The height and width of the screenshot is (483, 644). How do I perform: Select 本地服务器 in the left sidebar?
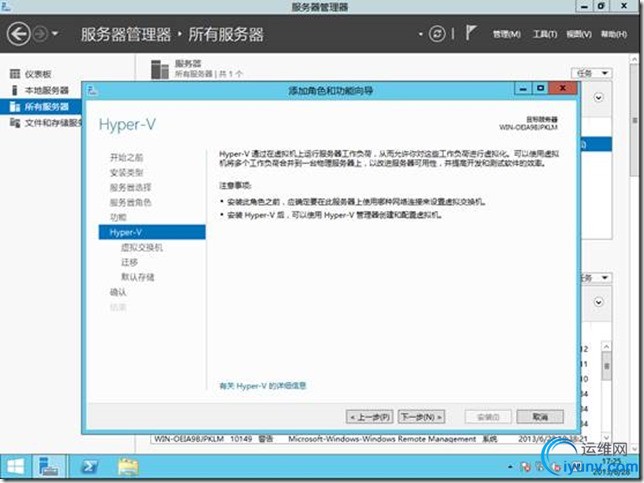(x=46, y=90)
